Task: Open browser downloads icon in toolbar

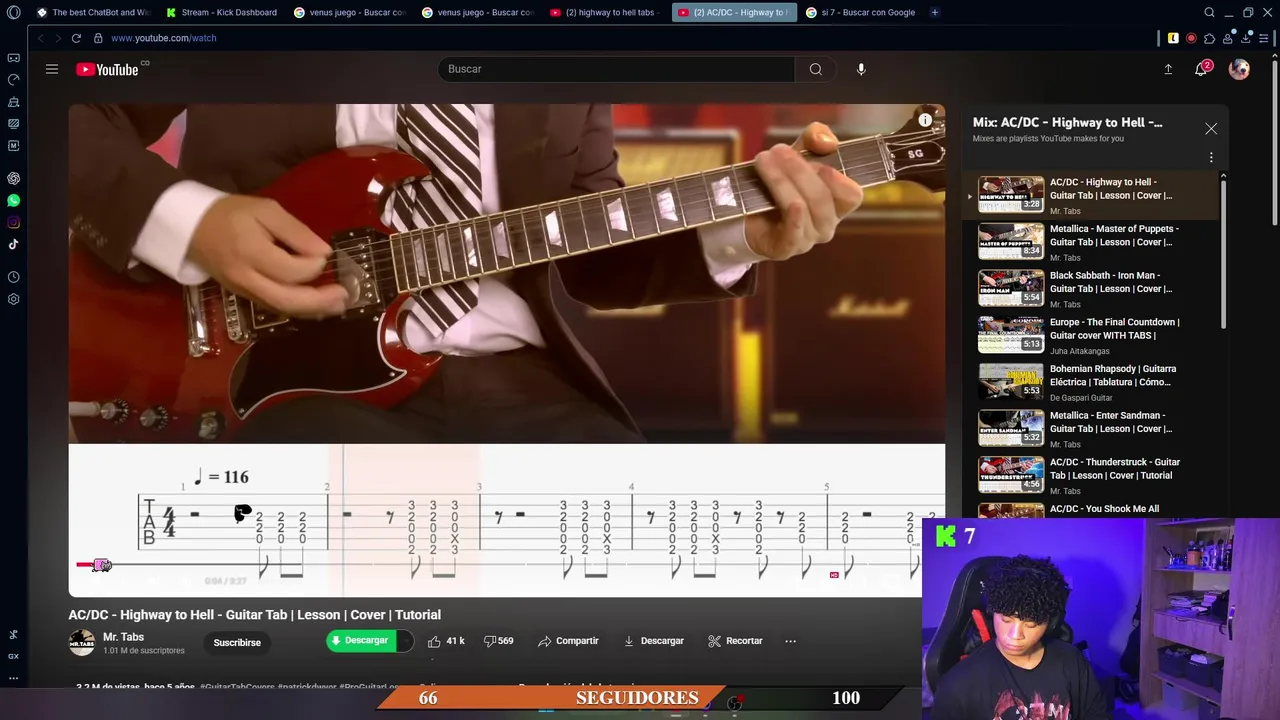Action: [x=1246, y=38]
